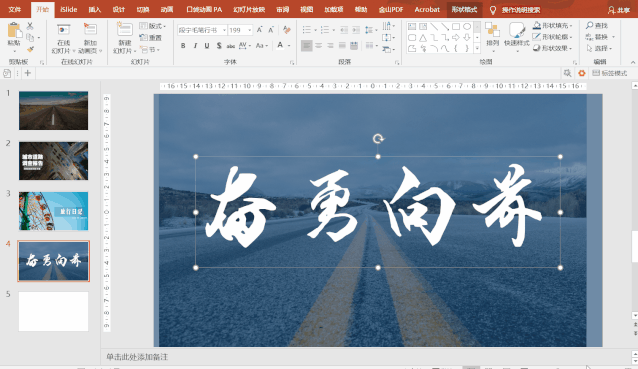Select the Format Painter brush icon

(x=30, y=49)
